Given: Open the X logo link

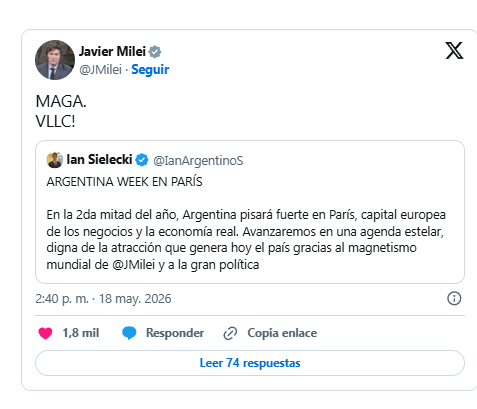Looking at the screenshot, I should pos(454,51).
